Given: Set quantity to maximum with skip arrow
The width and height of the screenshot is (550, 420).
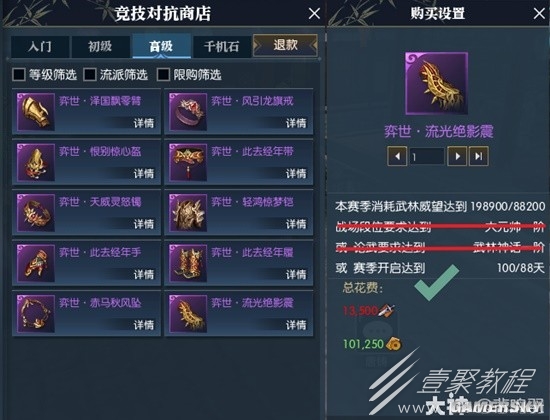Looking at the screenshot, I should [x=478, y=156].
